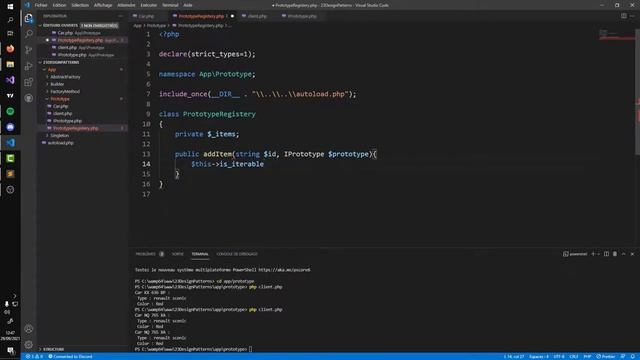Open the Search view in activity bar
Viewport: 640px width, 360px height.
[29, 34]
